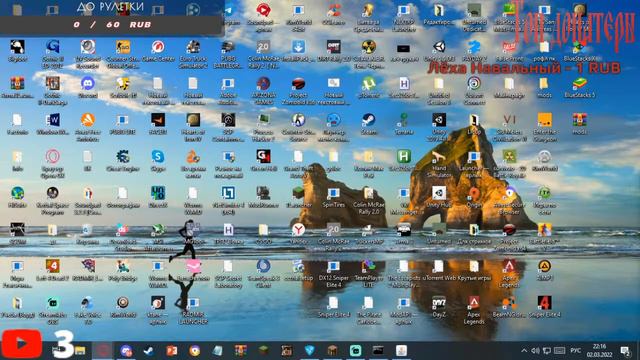
Task: Open the TLauncher Minecraft icon
Action: [298, 193]
